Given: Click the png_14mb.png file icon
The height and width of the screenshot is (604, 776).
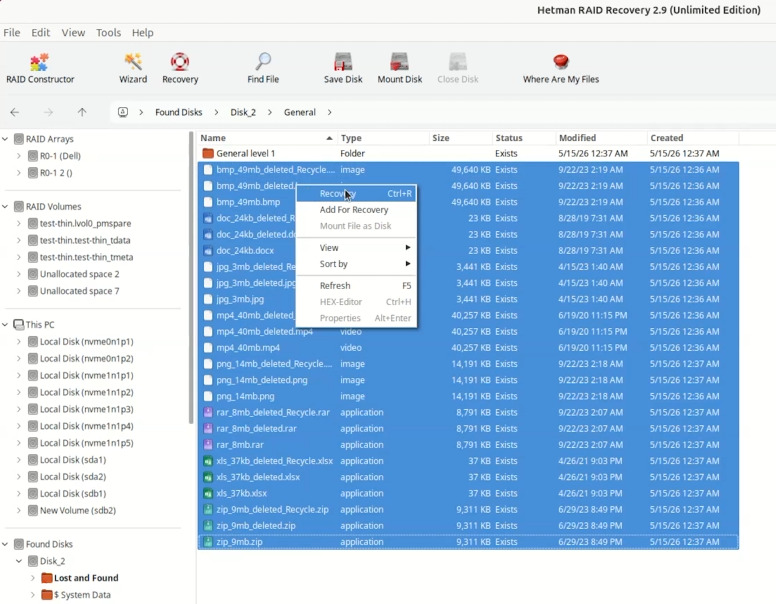Looking at the screenshot, I should click(208, 396).
